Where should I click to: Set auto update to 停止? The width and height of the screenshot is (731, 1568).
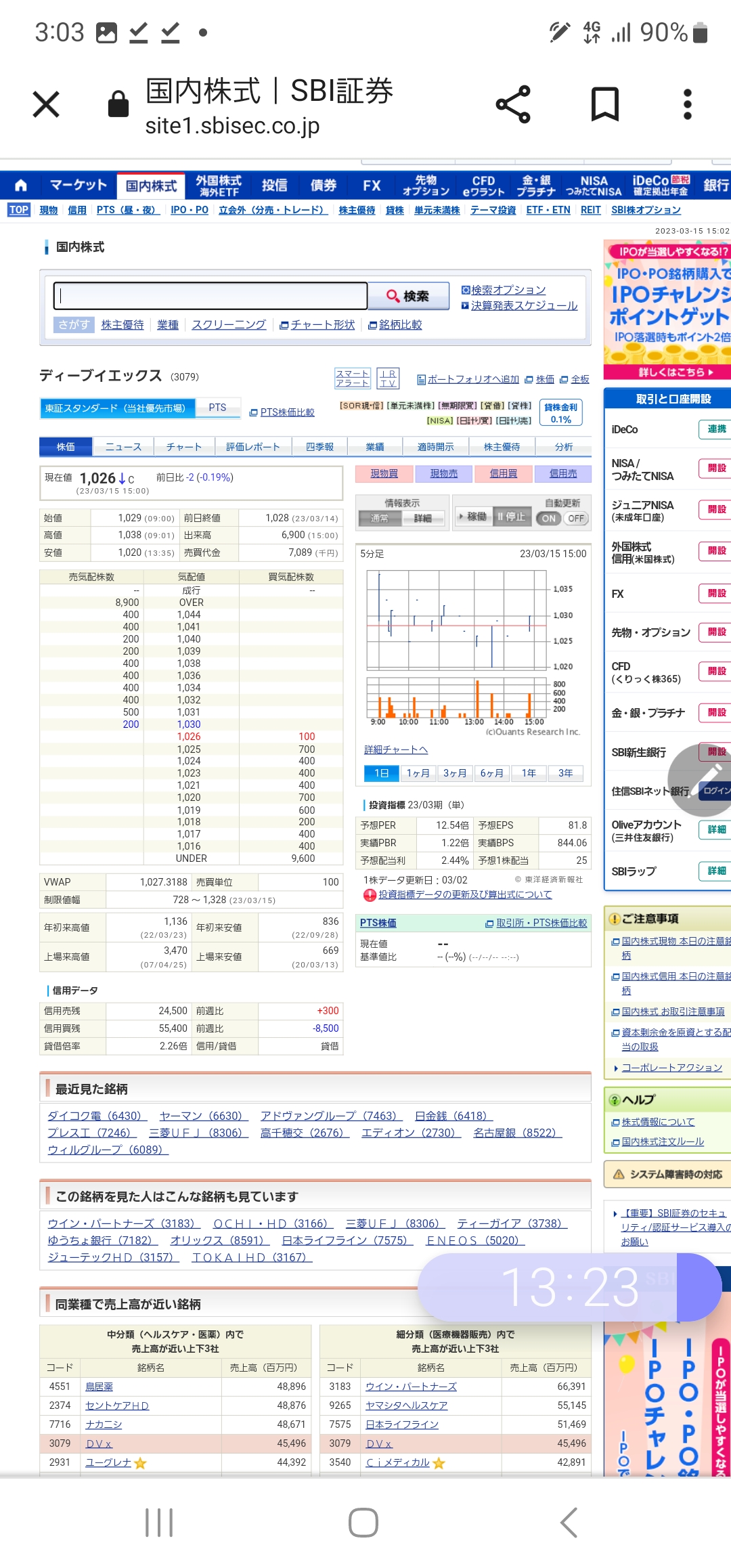click(512, 517)
